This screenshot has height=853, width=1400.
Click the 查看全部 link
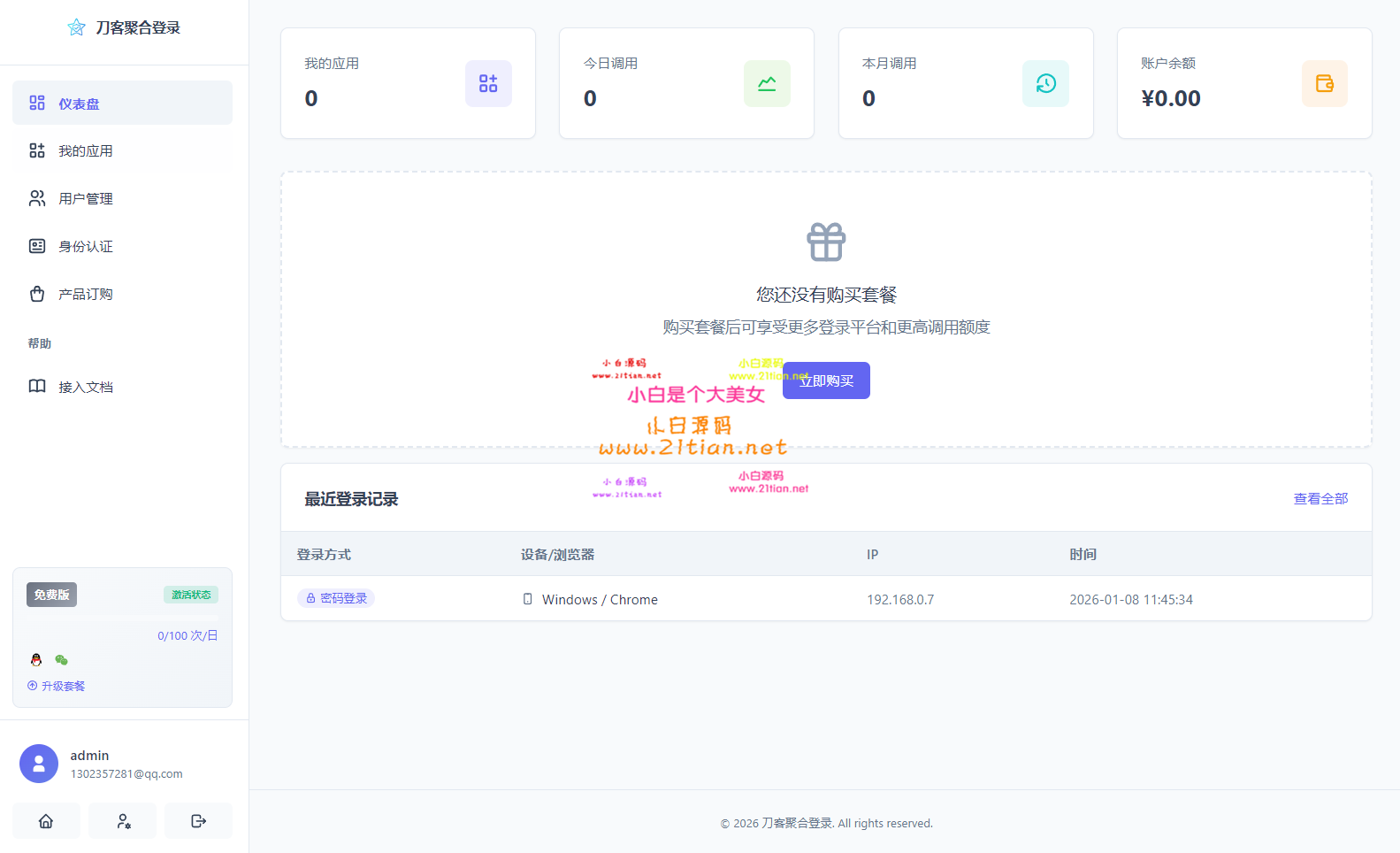[x=1320, y=499]
